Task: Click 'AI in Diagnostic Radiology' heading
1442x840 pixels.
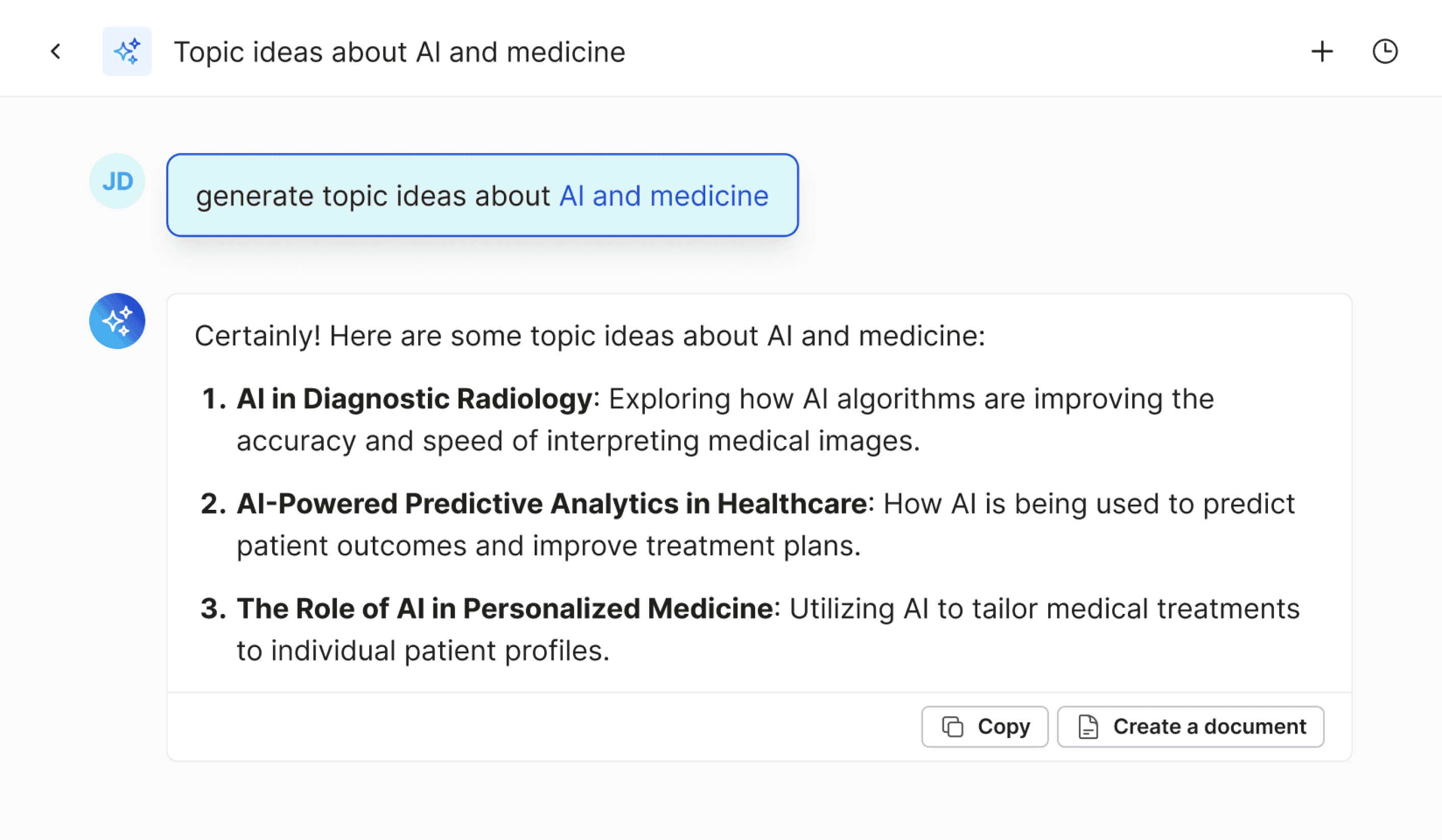Action: (x=414, y=399)
